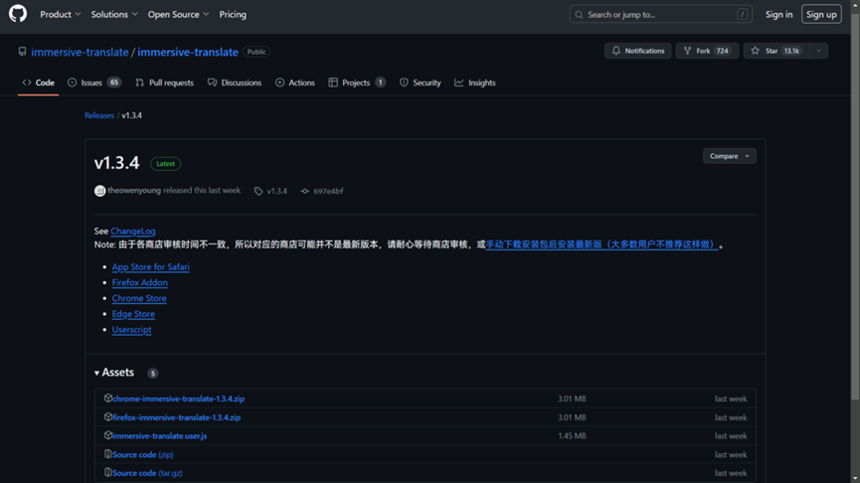
Task: Click package icon beside chrome zip asset
Action: click(x=108, y=399)
